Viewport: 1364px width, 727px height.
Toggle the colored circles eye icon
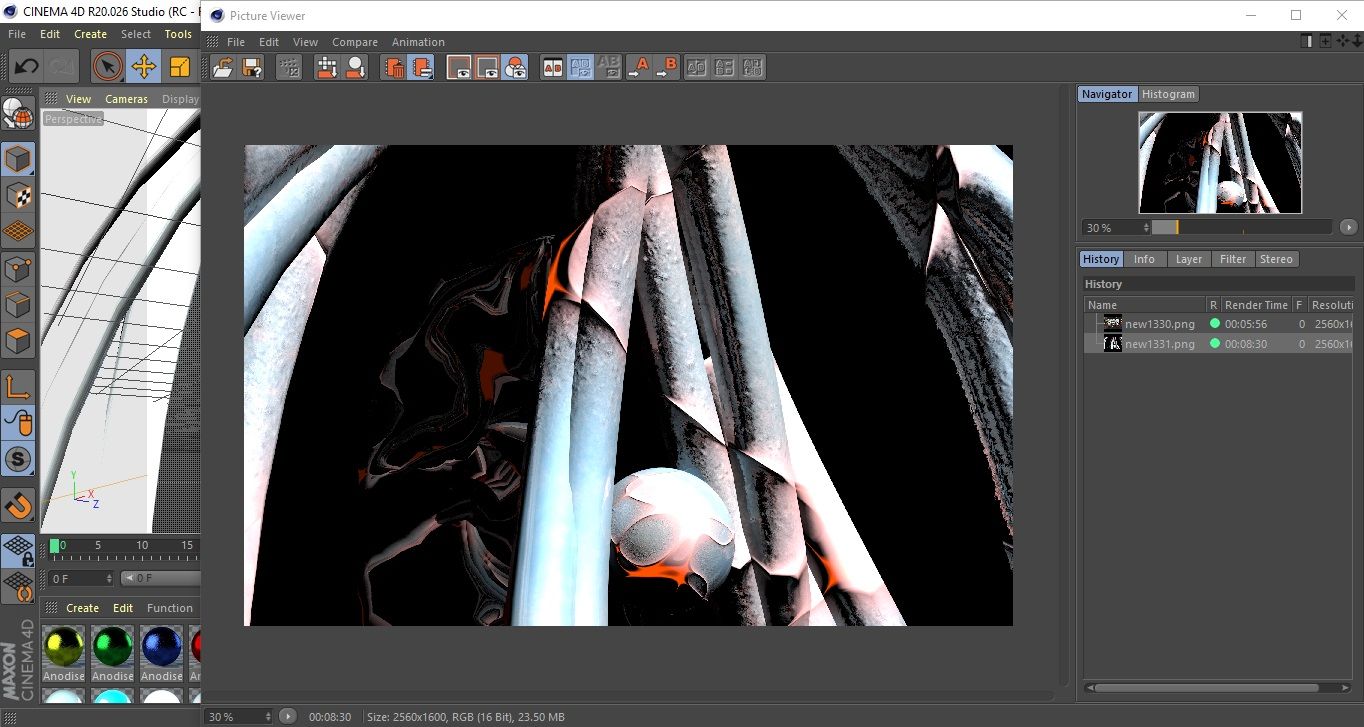pyautogui.click(x=515, y=67)
